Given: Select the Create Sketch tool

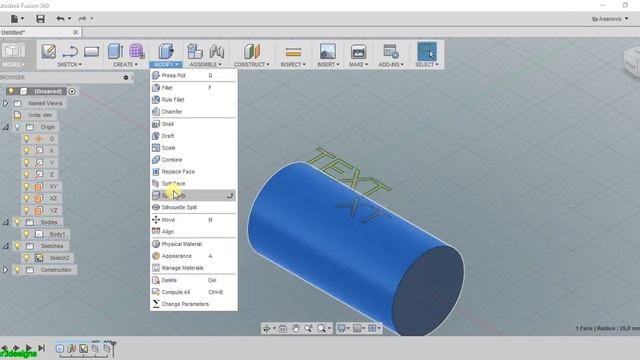Looking at the screenshot, I should [49, 51].
